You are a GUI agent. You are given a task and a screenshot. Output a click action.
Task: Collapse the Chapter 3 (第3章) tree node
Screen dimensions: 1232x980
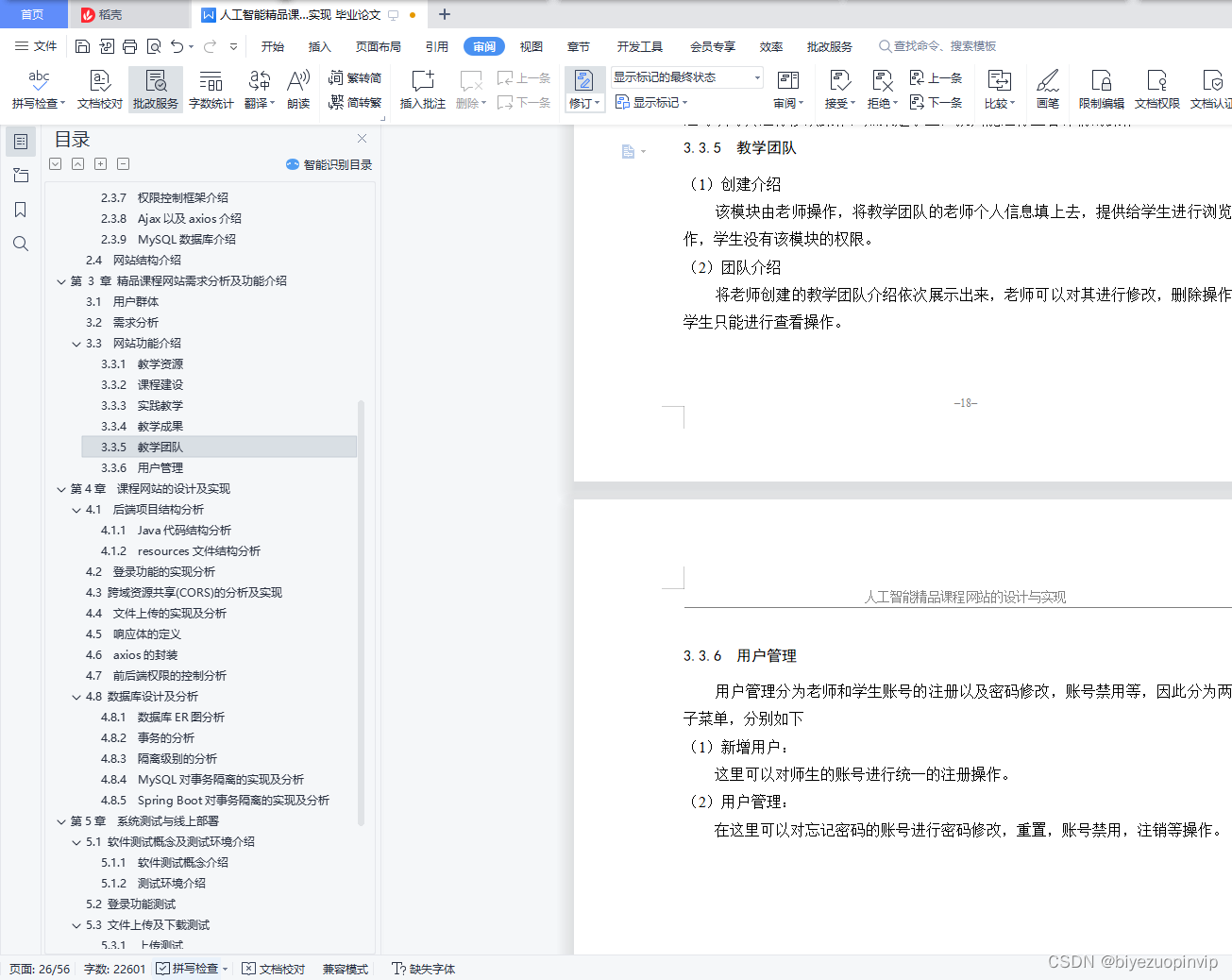(61, 281)
